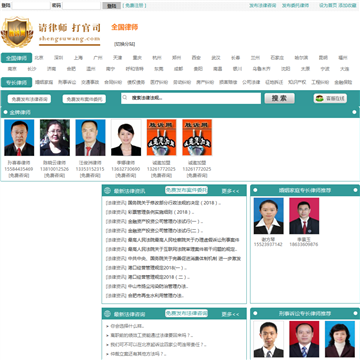The height and width of the screenshot is (360, 360).
Task: Click 更多<< in the 最新法律咨询 panel
Action: 230,314
